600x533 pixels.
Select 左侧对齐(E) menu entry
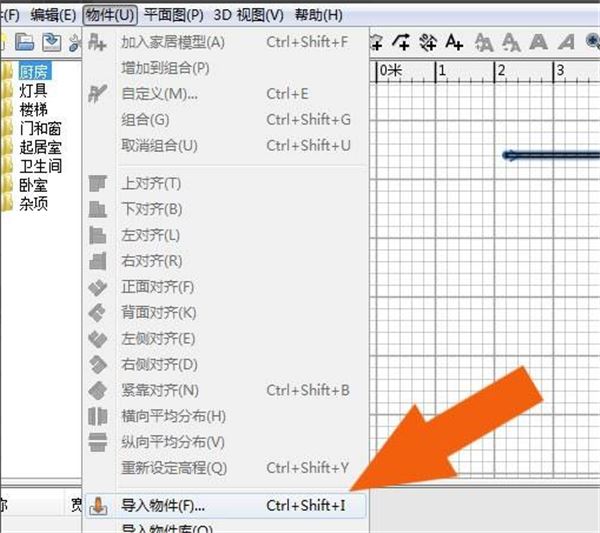pos(225,339)
